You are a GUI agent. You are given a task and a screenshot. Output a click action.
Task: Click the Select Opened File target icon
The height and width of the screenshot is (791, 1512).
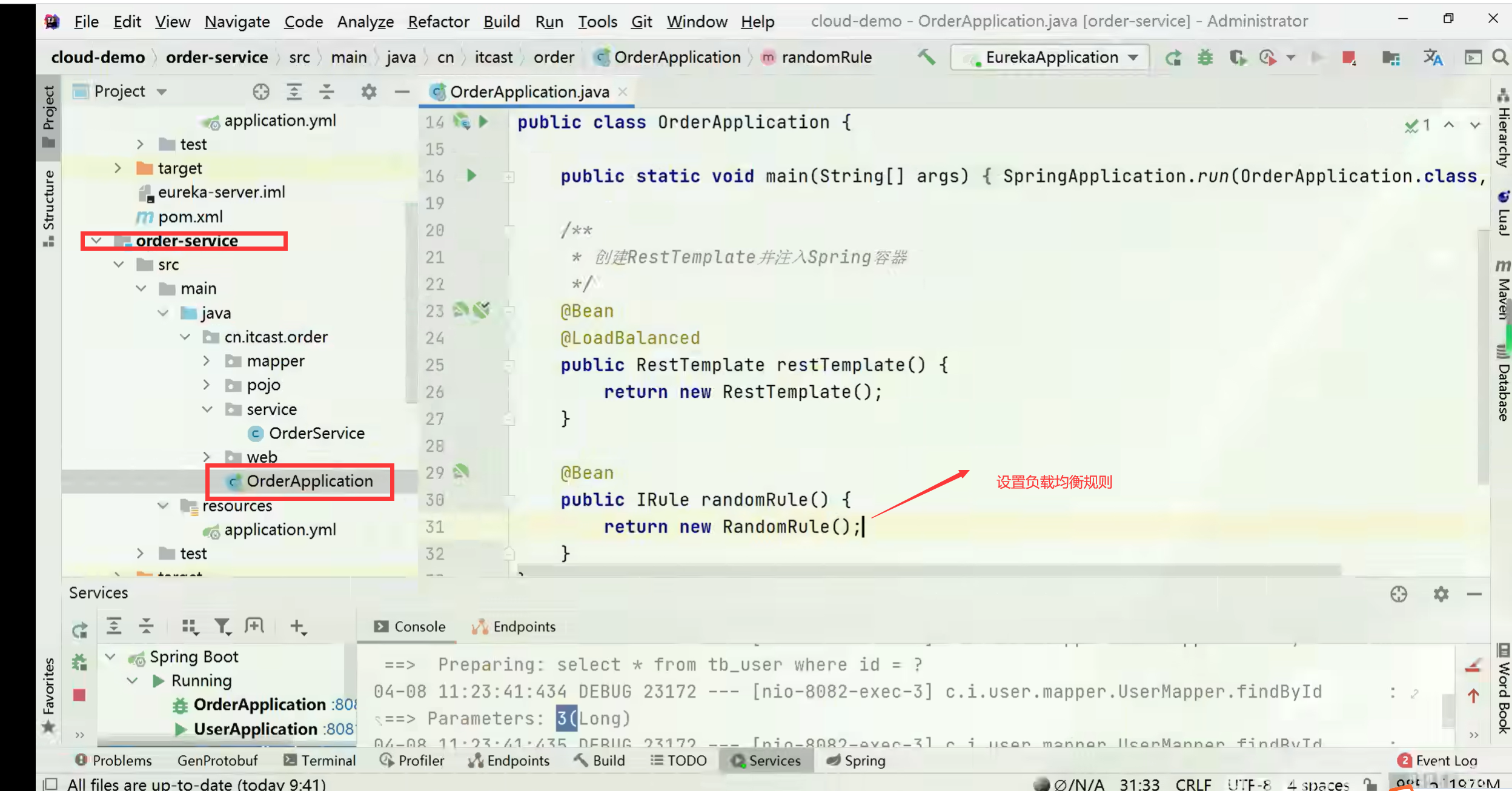point(261,92)
